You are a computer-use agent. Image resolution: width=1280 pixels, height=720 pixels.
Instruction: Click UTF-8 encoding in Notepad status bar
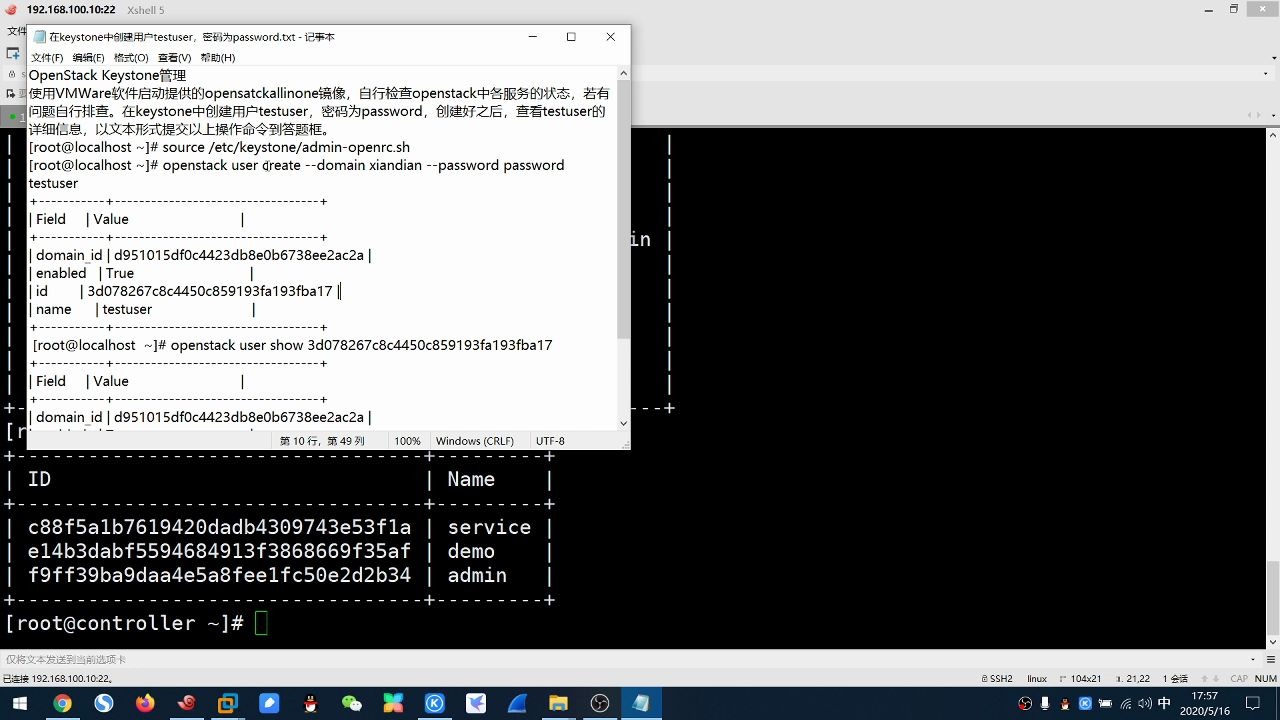point(550,441)
